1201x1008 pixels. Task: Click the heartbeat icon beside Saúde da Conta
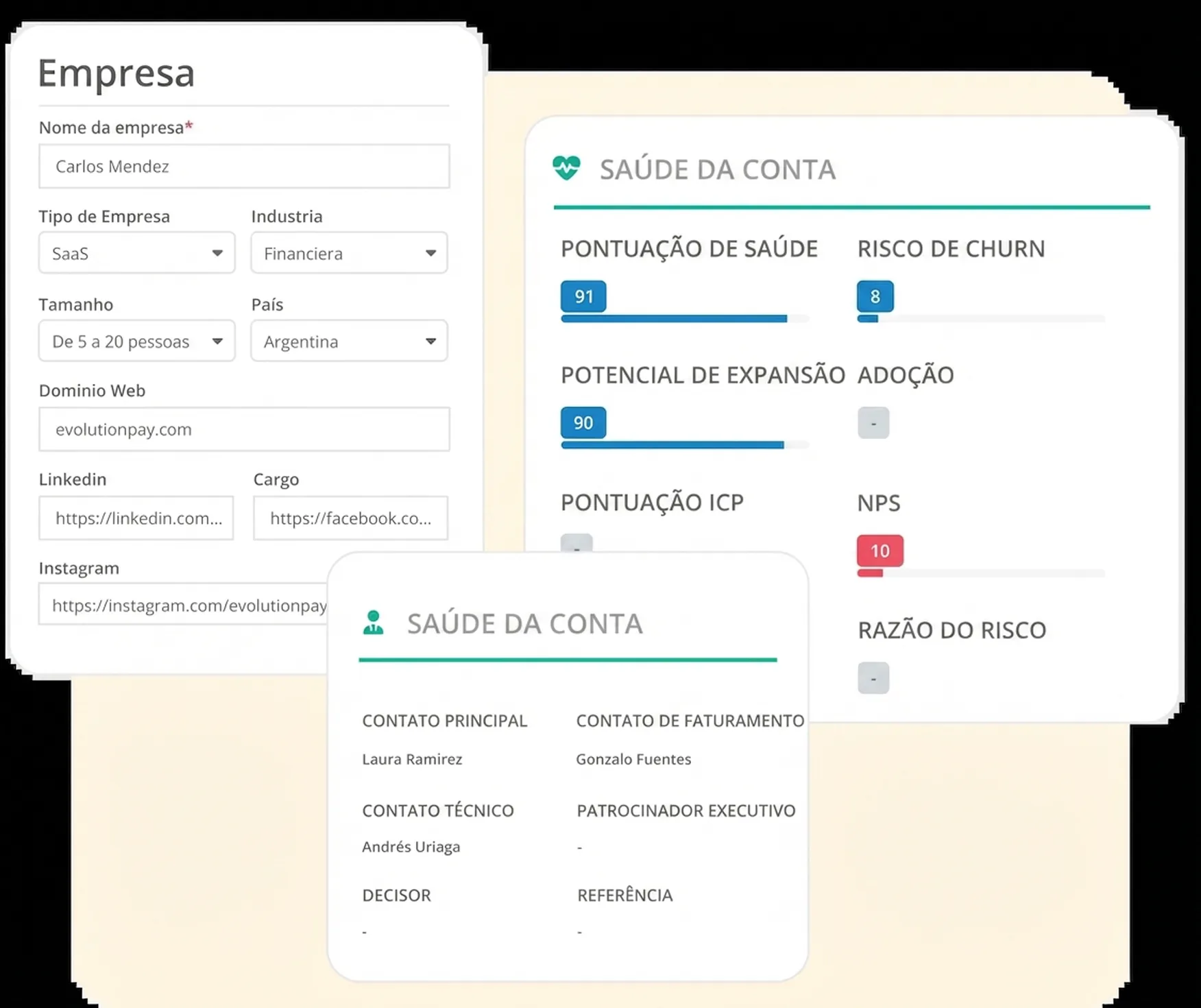coord(566,168)
